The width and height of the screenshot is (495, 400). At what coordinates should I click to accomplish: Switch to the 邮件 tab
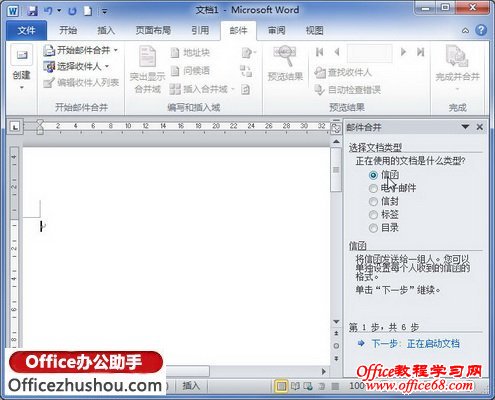tap(238, 31)
